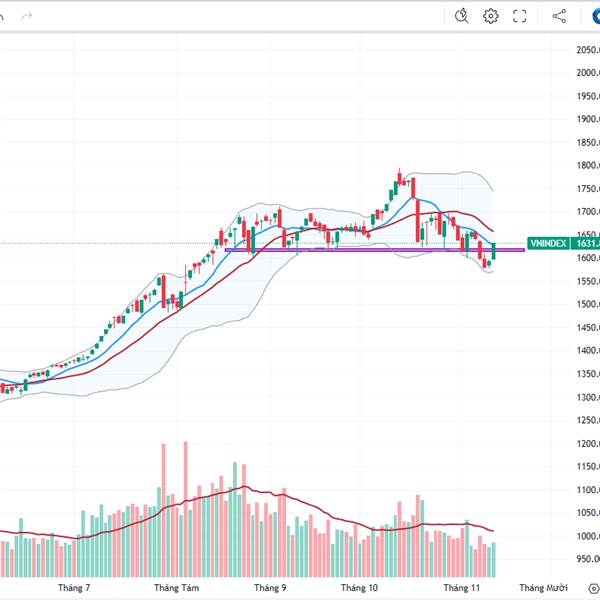Click the 1631 current price label
This screenshot has width=600, height=600.
[x=587, y=243]
